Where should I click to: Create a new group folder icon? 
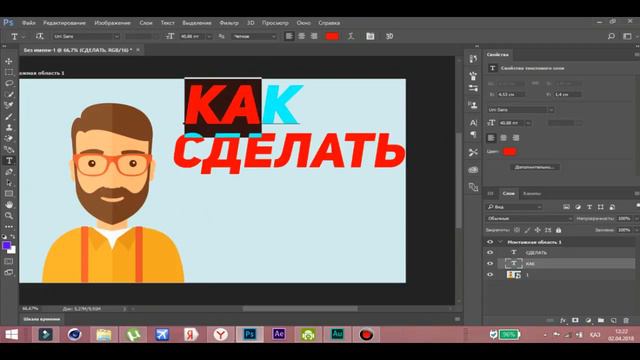coord(601,320)
